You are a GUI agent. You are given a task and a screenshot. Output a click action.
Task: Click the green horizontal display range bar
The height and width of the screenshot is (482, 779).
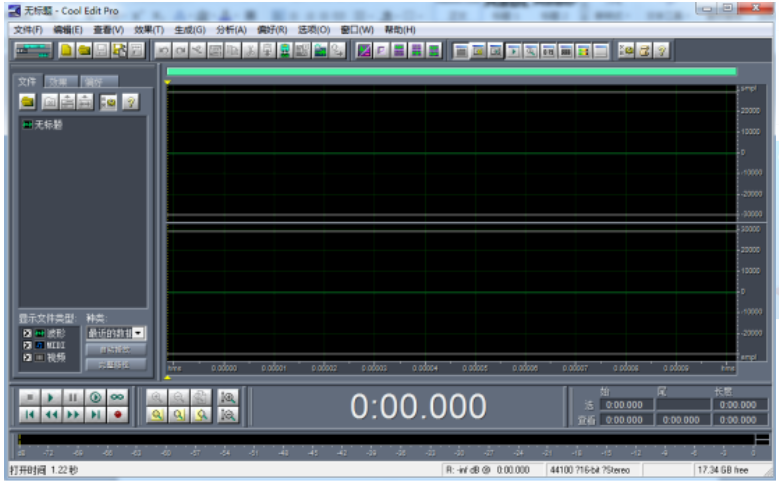point(451,71)
